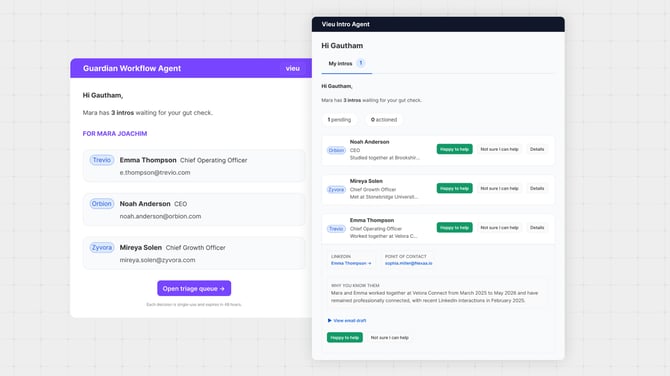Click Happy to help for Mireya Solen
Viewport: 670px width, 376px height.
click(454, 188)
